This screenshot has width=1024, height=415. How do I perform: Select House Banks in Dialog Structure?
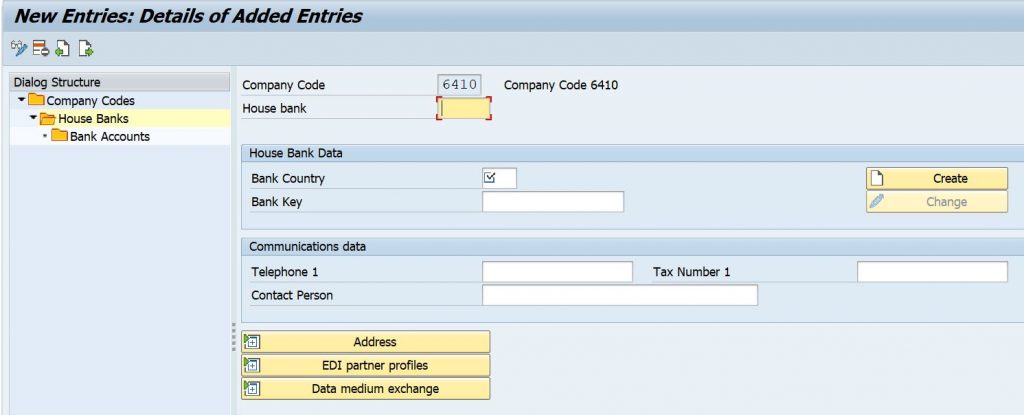pos(93,119)
